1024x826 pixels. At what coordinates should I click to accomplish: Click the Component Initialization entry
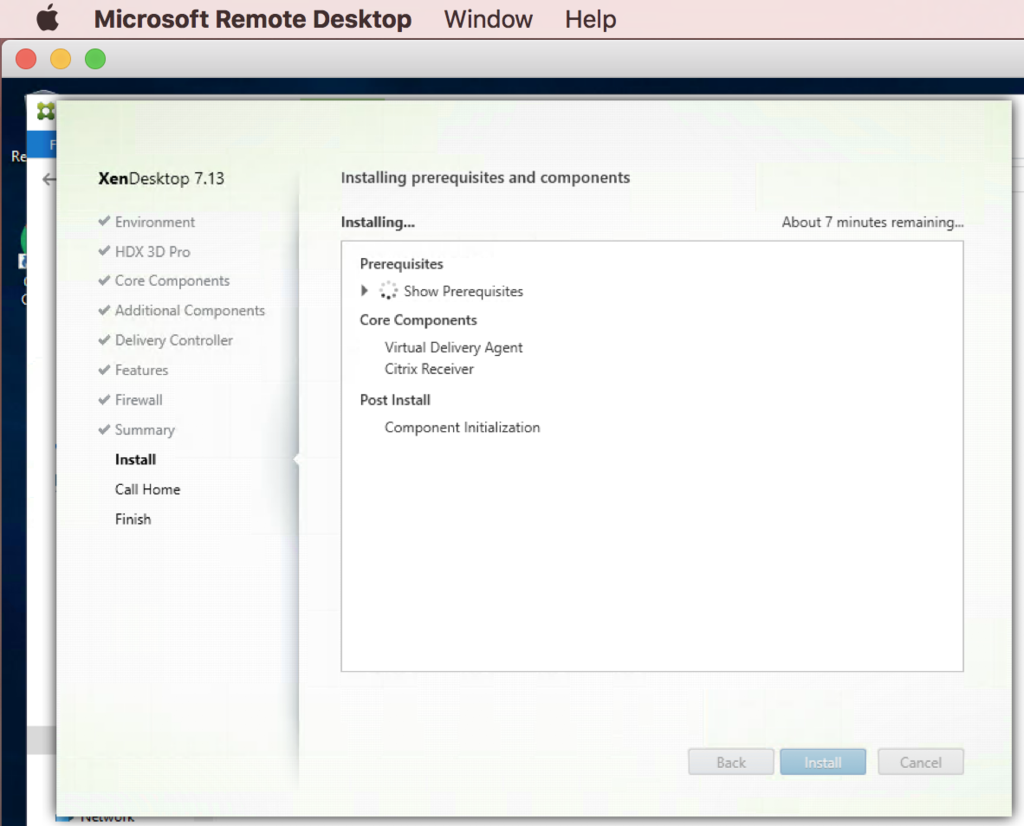[462, 427]
